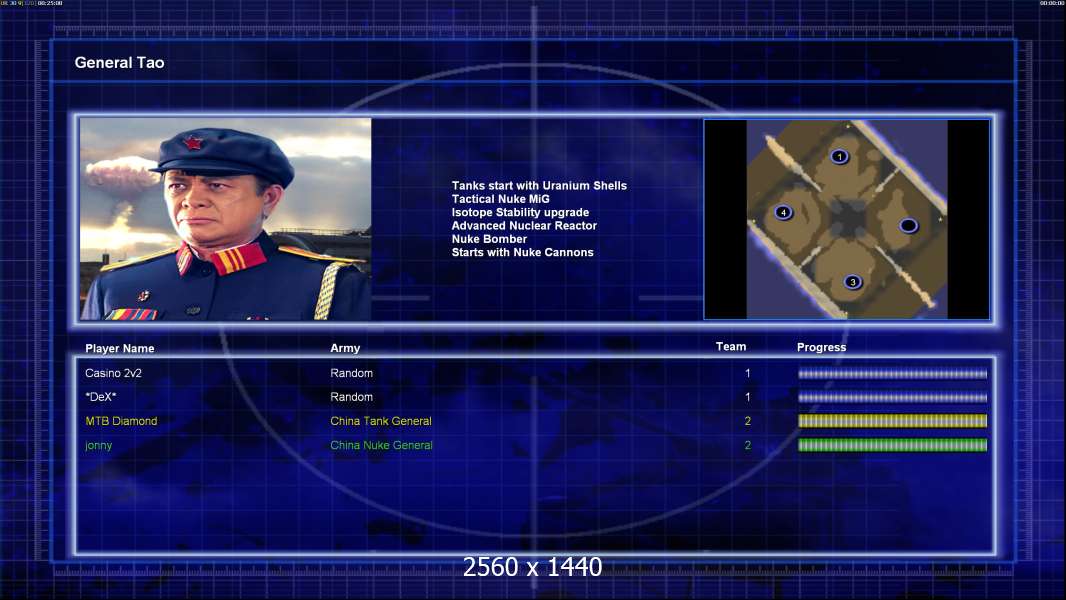This screenshot has width=1066, height=600.
Task: Click Casino 2v2 loading progress bar
Action: (893, 374)
